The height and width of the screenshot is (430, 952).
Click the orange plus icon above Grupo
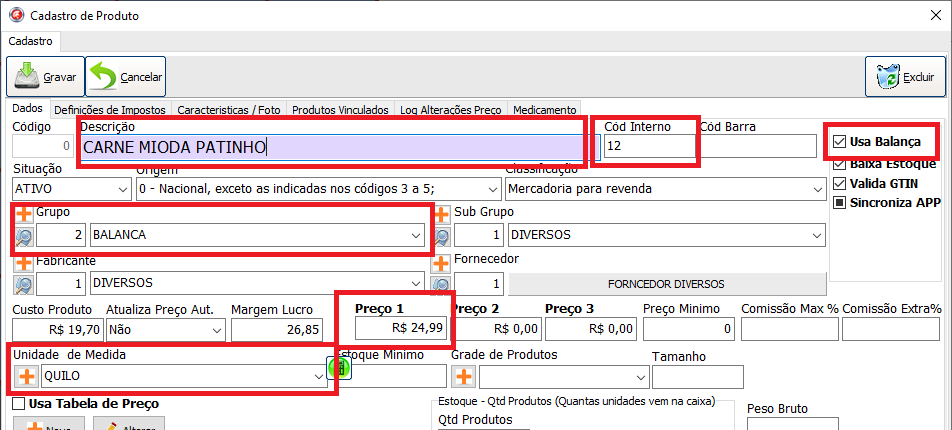click(24, 214)
